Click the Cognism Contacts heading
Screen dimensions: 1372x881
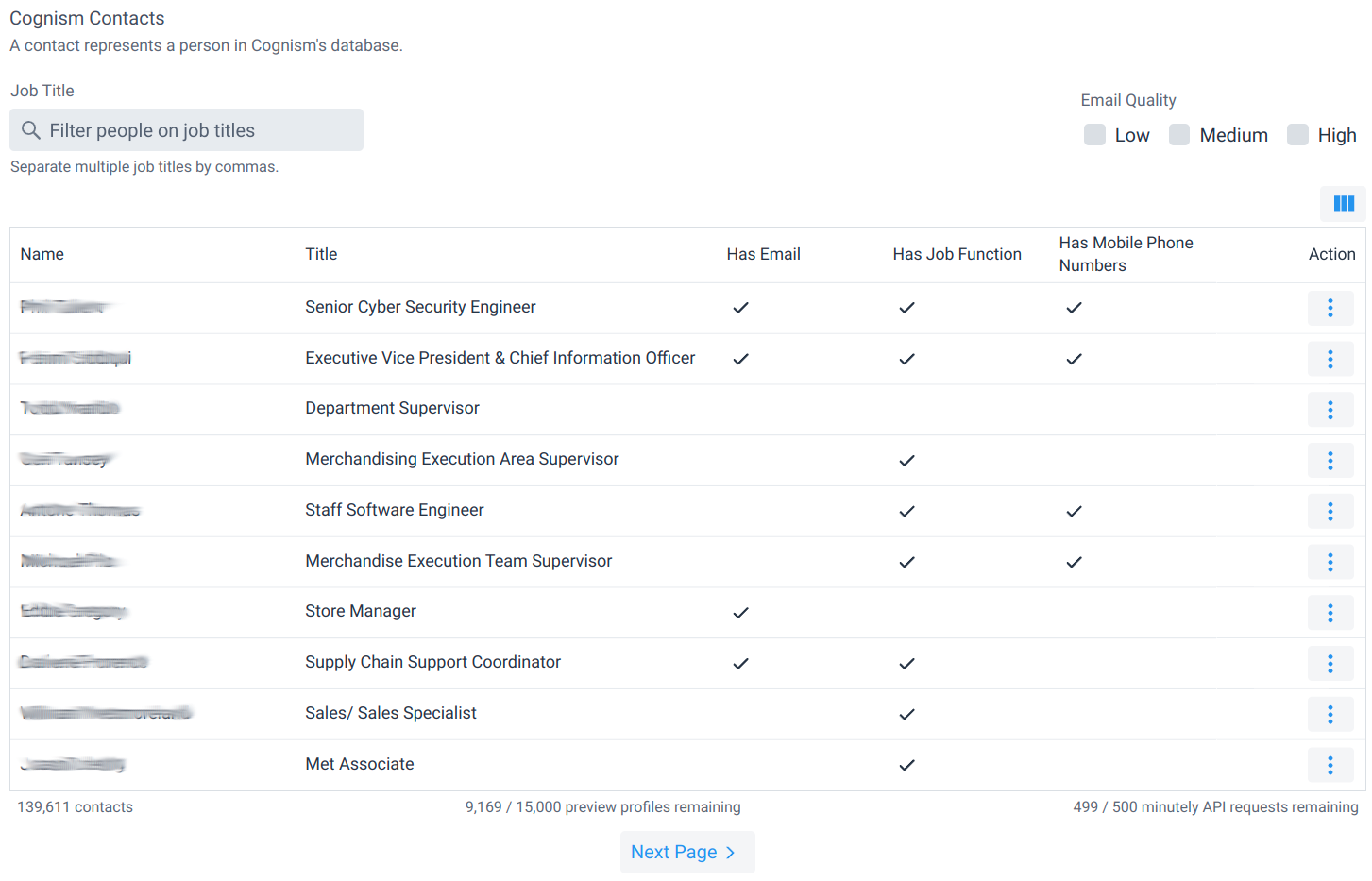pos(87,18)
